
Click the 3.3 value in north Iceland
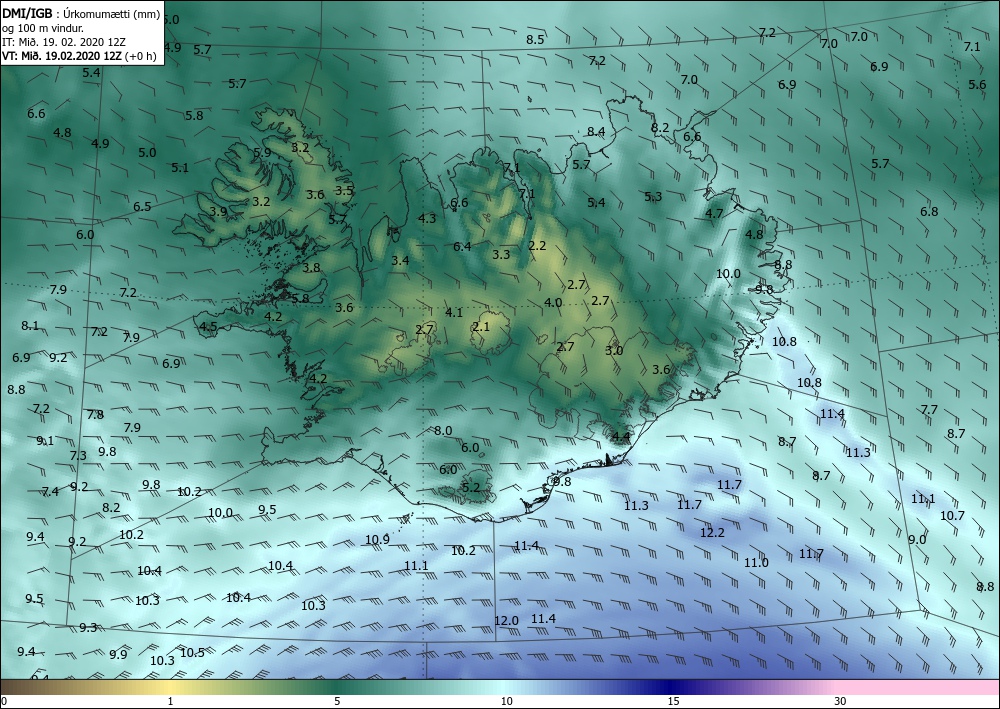(501, 254)
